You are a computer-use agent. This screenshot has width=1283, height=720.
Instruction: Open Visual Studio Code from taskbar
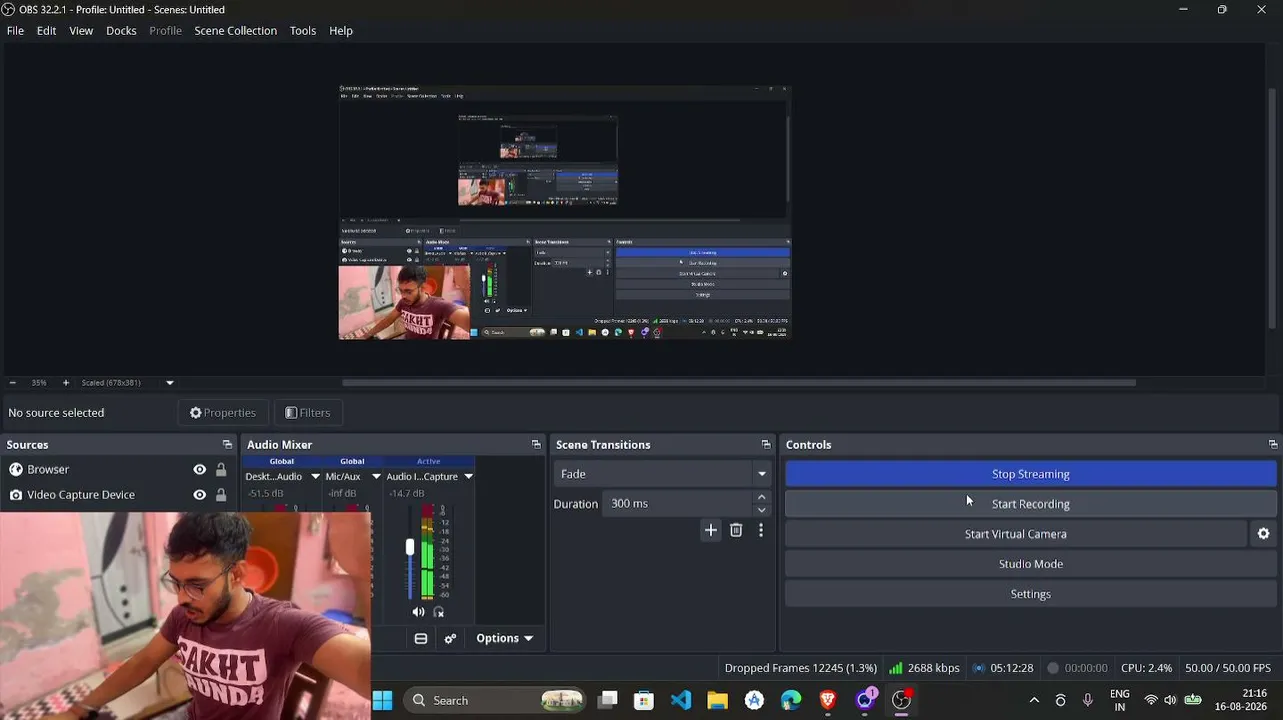pyautogui.click(x=681, y=700)
